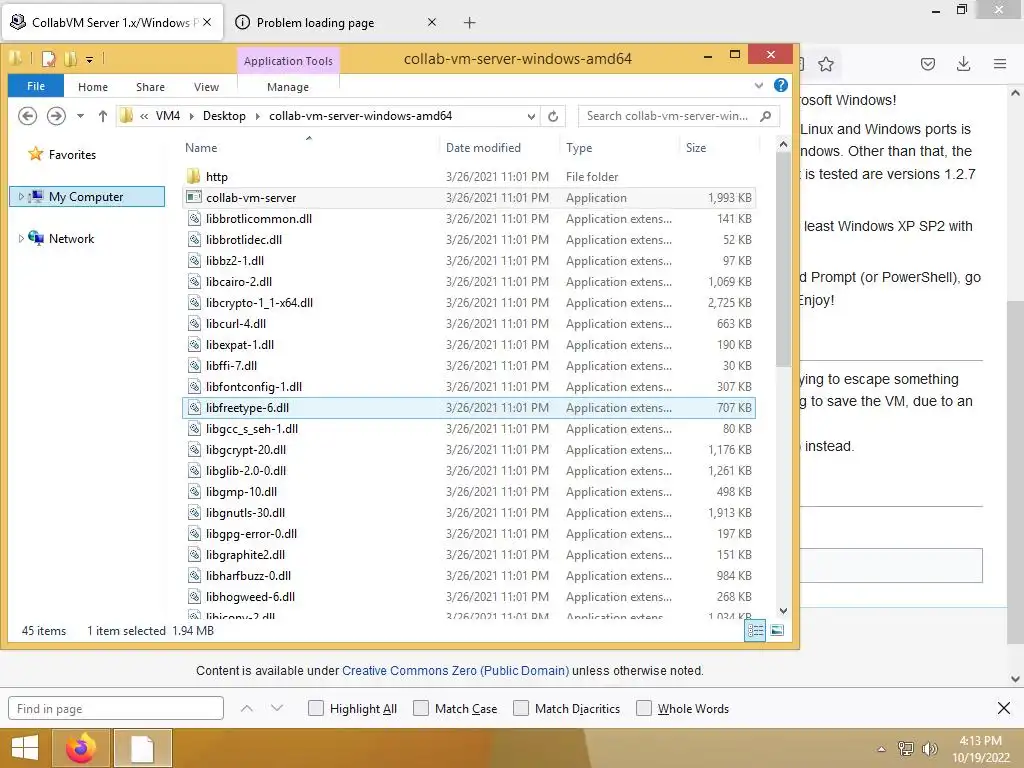Image resolution: width=1024 pixels, height=768 pixels.
Task: Refresh the folder view
Action: 553,116
